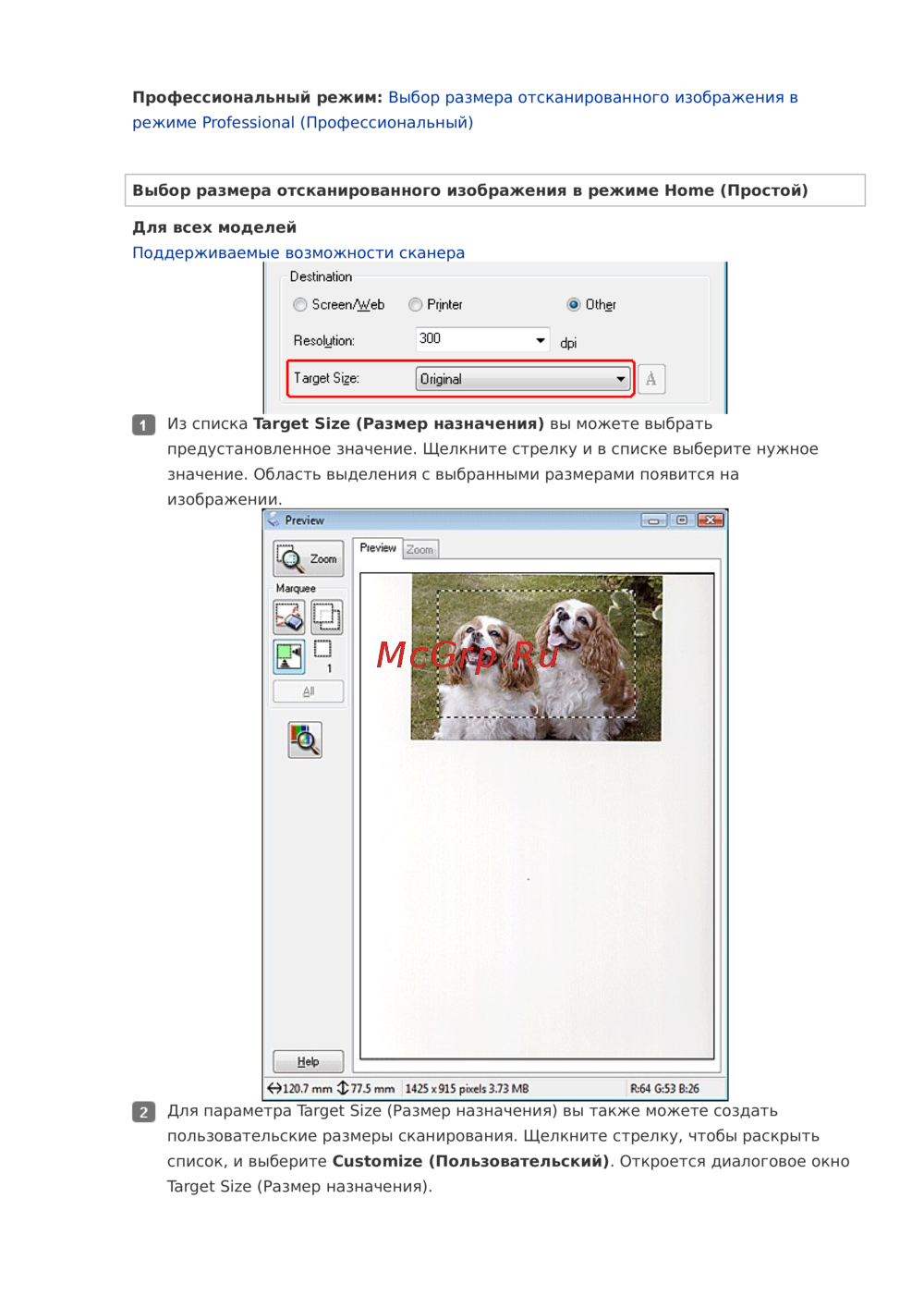Switch to the Preview tab
Viewport: 924px width, 1308px height.
377,548
